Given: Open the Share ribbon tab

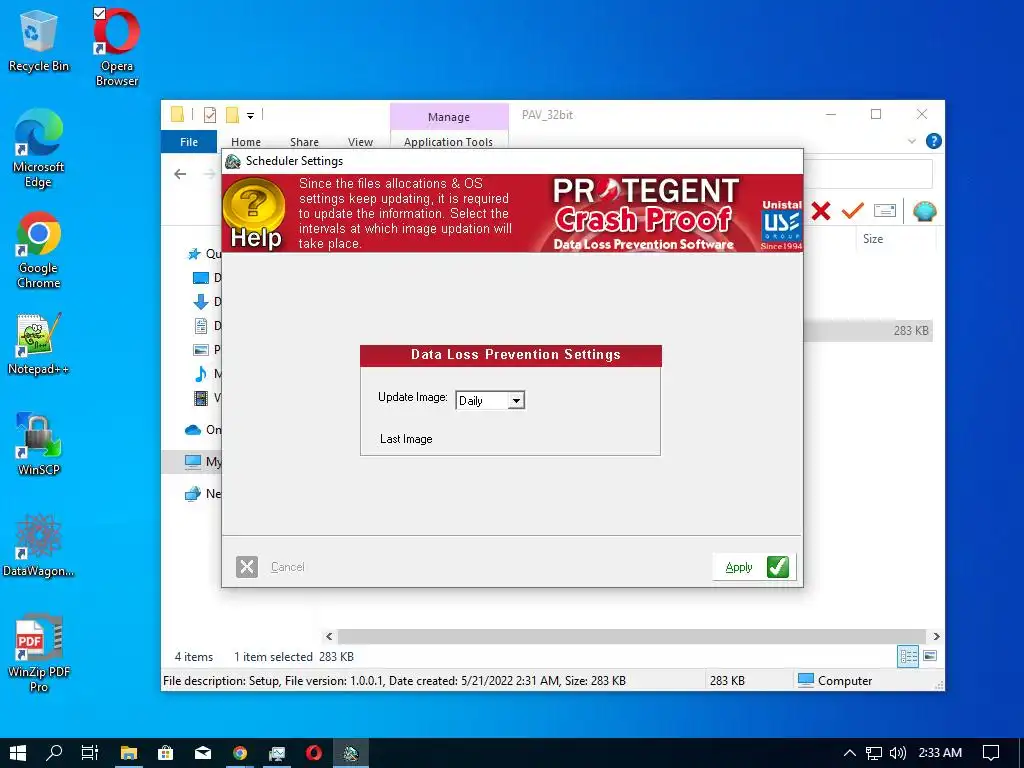Looking at the screenshot, I should [304, 142].
